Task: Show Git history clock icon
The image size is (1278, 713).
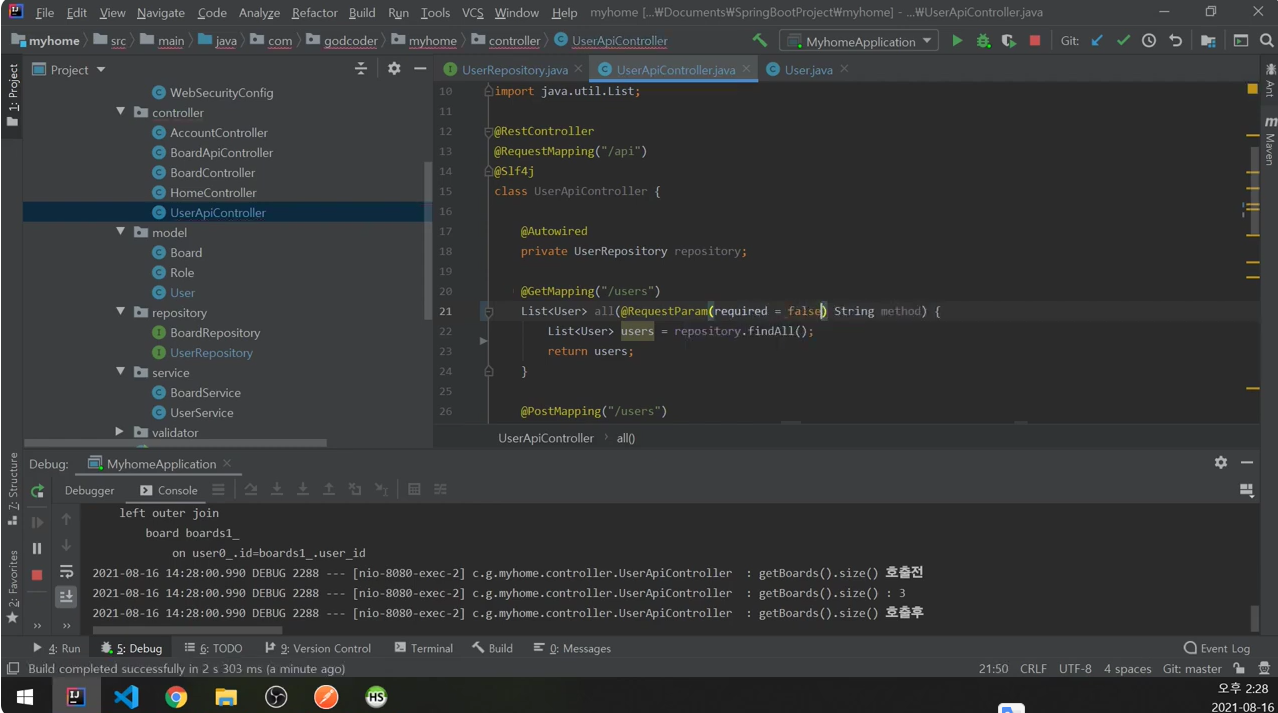Action: 1149,41
